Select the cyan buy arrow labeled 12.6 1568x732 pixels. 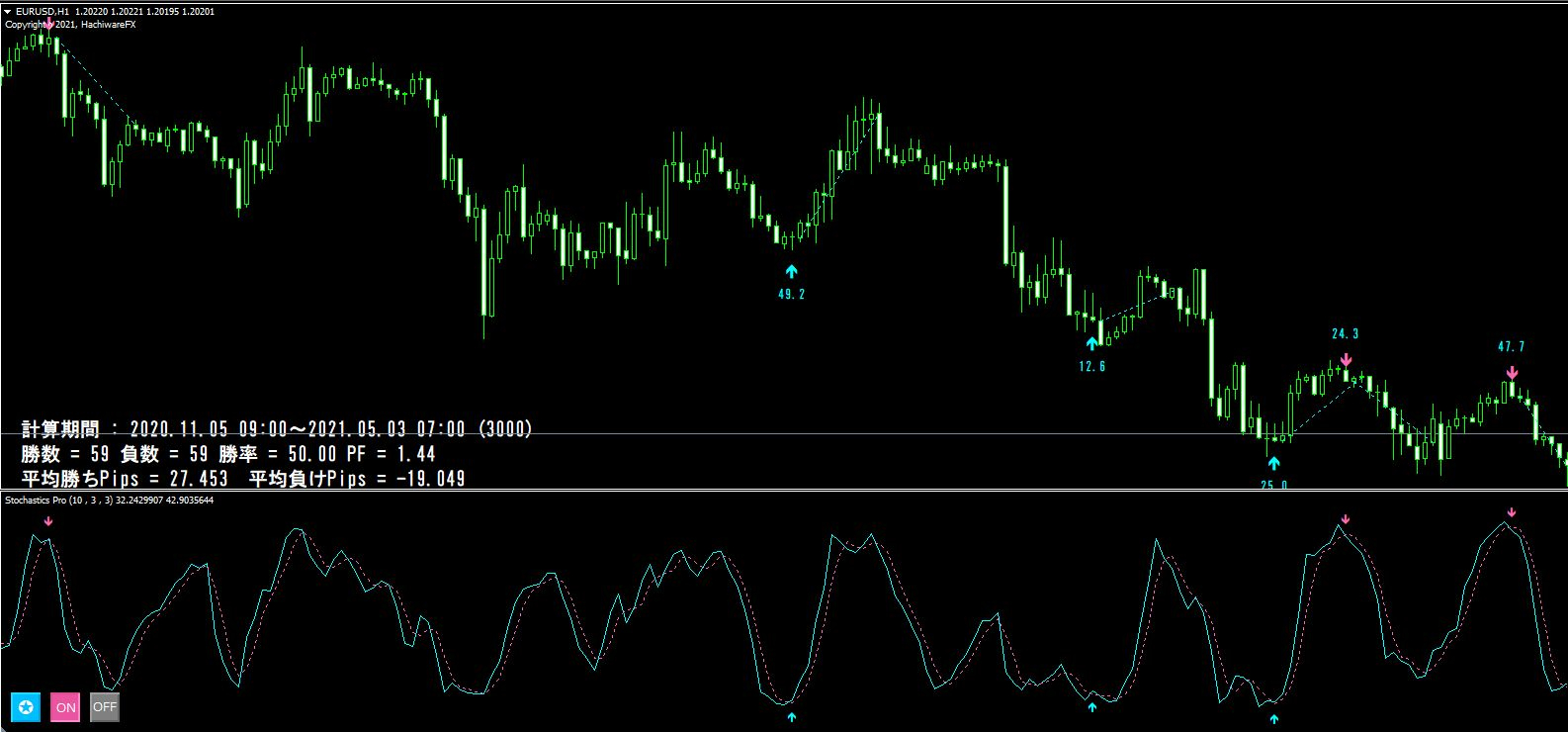(1091, 343)
